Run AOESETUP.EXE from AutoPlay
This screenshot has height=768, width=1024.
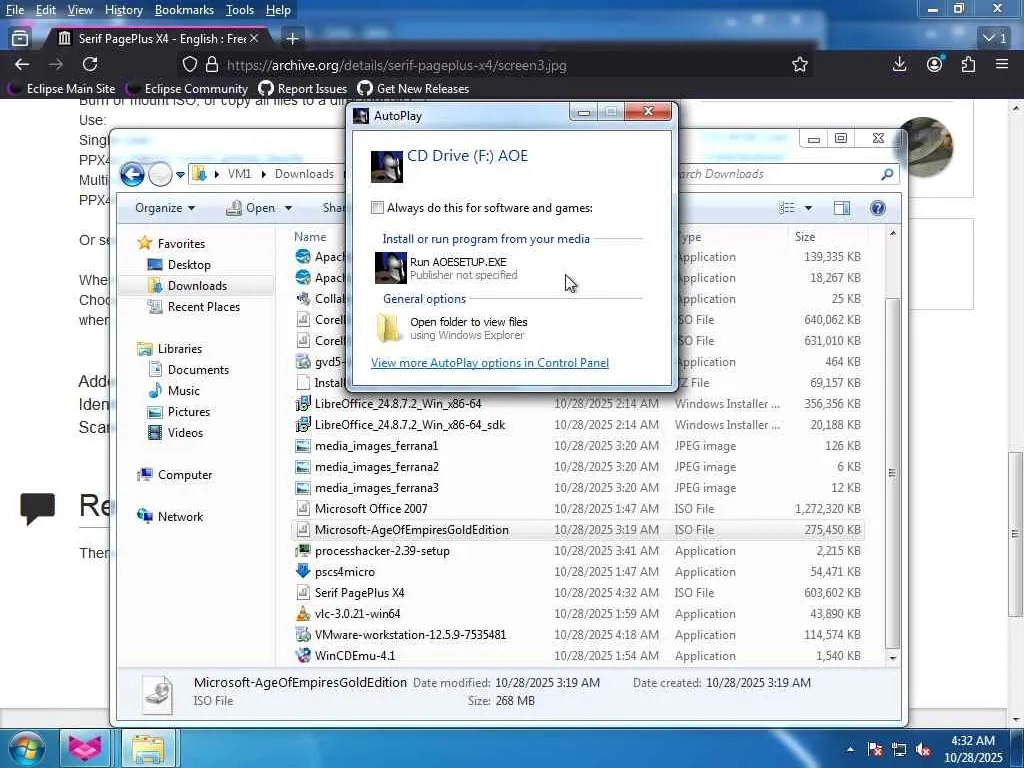coord(447,268)
